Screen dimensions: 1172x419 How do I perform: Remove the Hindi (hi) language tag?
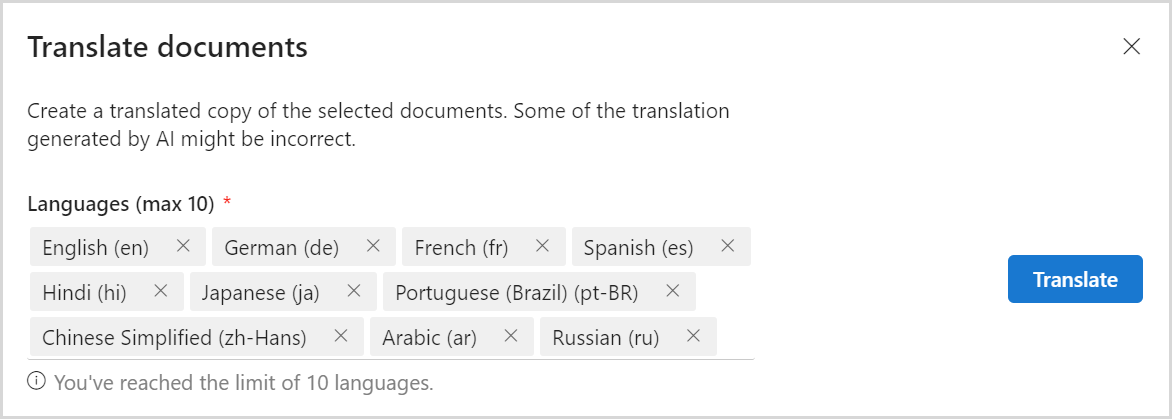[x=161, y=291]
